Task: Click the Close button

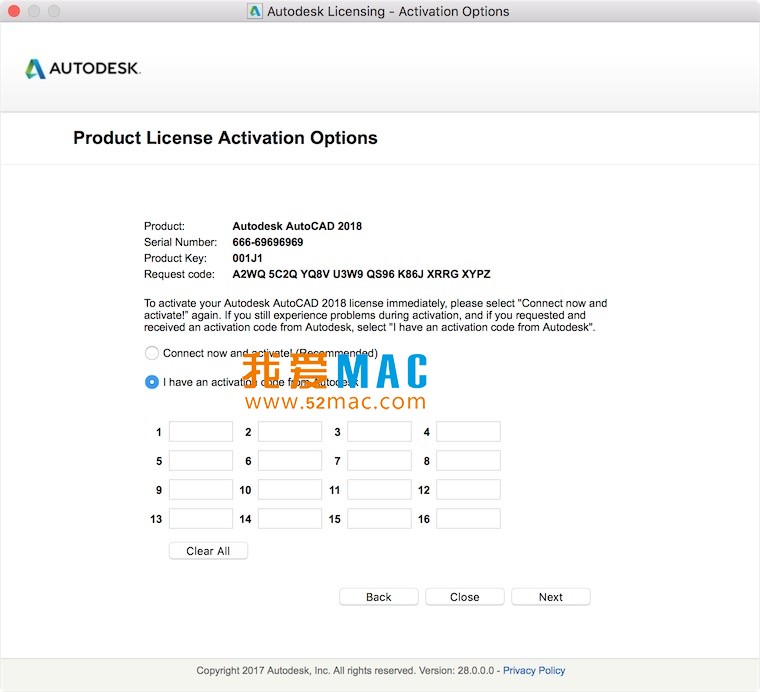Action: click(x=465, y=597)
